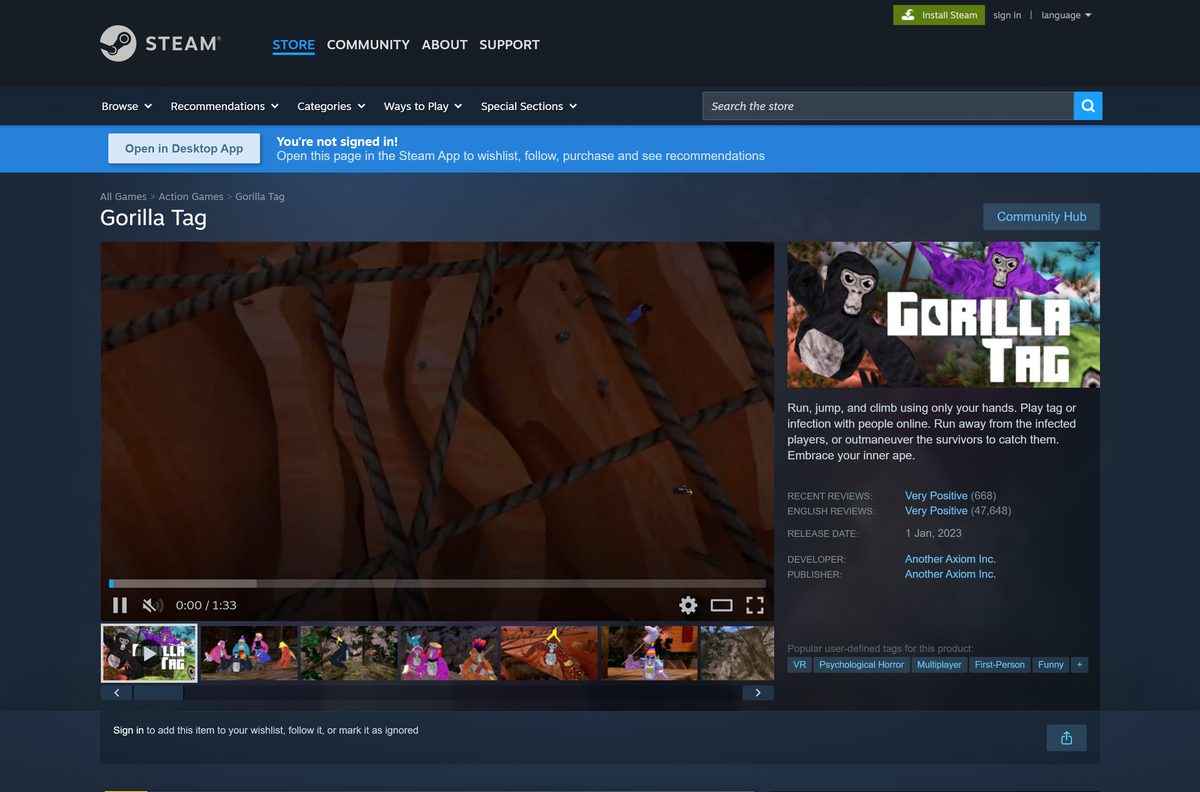Click the video progress bar
Viewport: 1200px width, 792px height.
(437, 583)
